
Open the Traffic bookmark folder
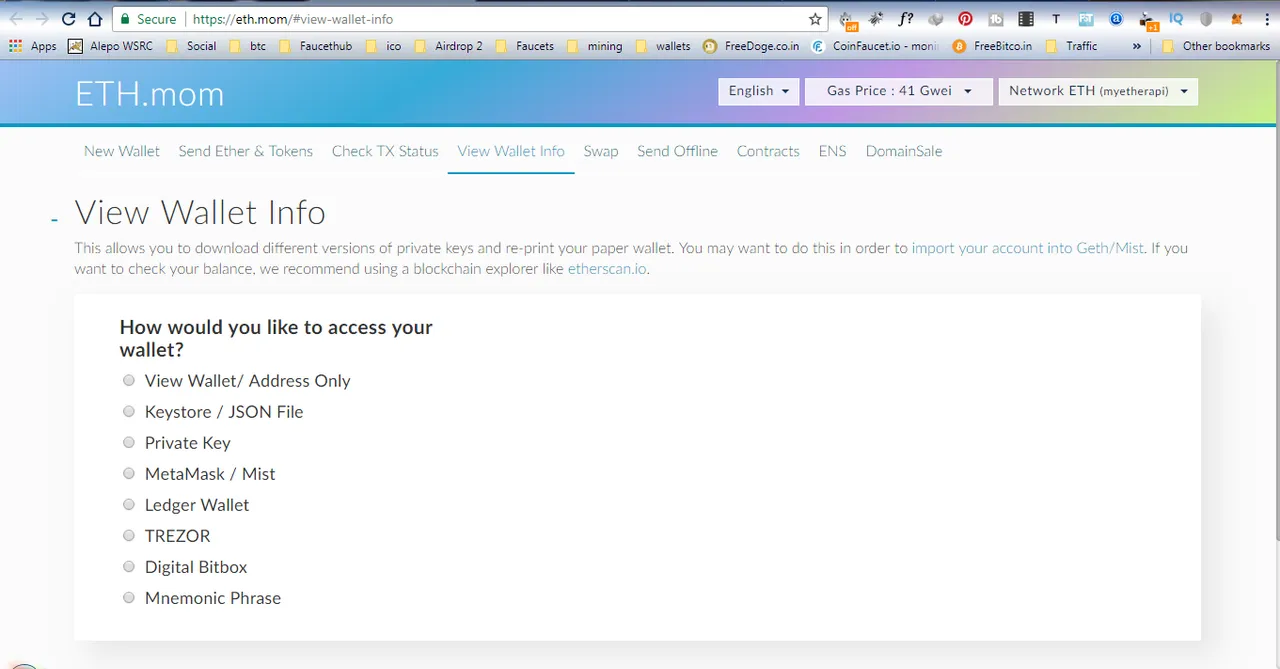coord(1071,46)
